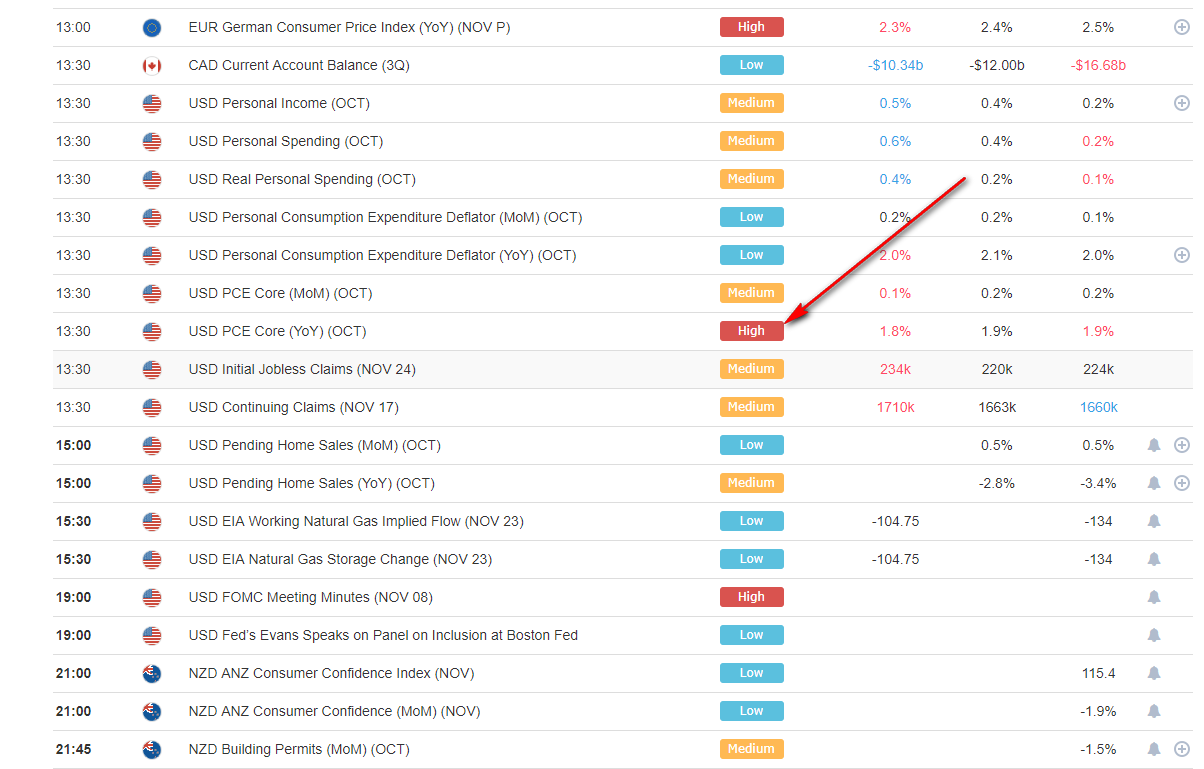The image size is (1204, 769).
Task: Enable alert bell for ANZ Consumer Confidence Index
Action: tap(1154, 673)
